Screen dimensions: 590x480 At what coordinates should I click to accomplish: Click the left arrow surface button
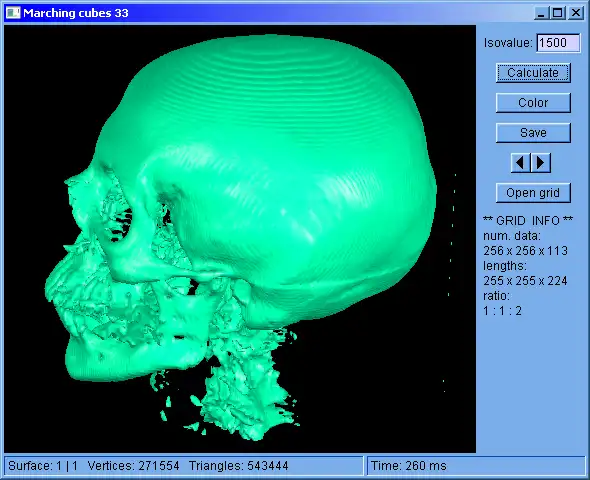point(520,163)
